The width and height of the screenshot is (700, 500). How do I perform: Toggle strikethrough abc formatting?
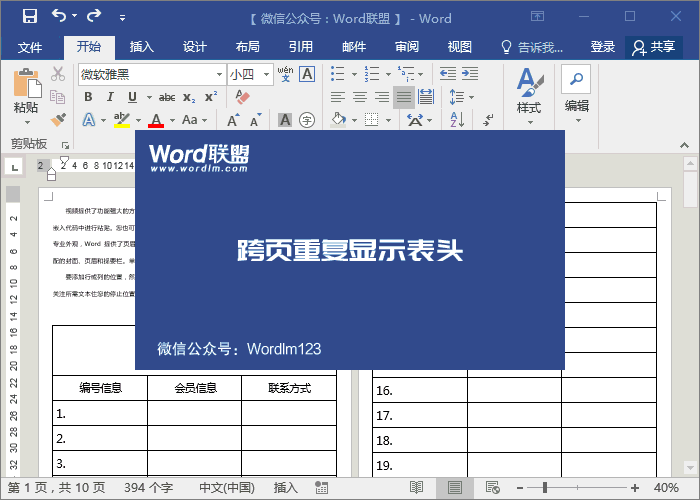tap(167, 97)
